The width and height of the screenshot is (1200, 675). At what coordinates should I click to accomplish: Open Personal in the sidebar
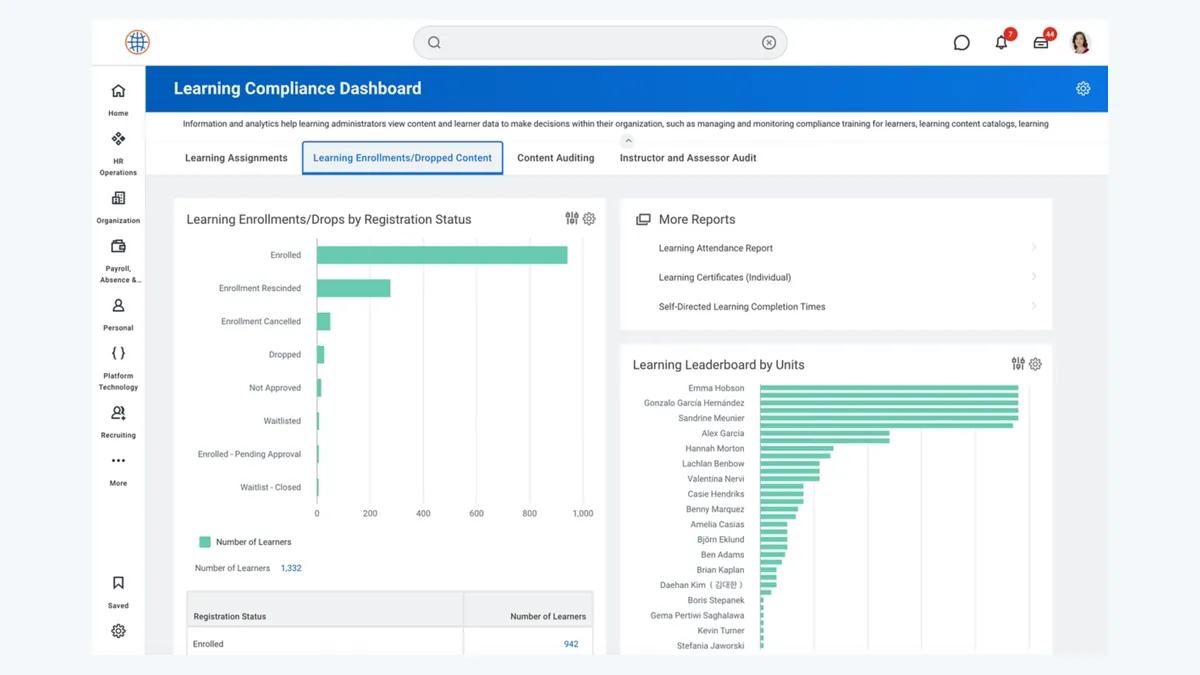[x=118, y=314]
